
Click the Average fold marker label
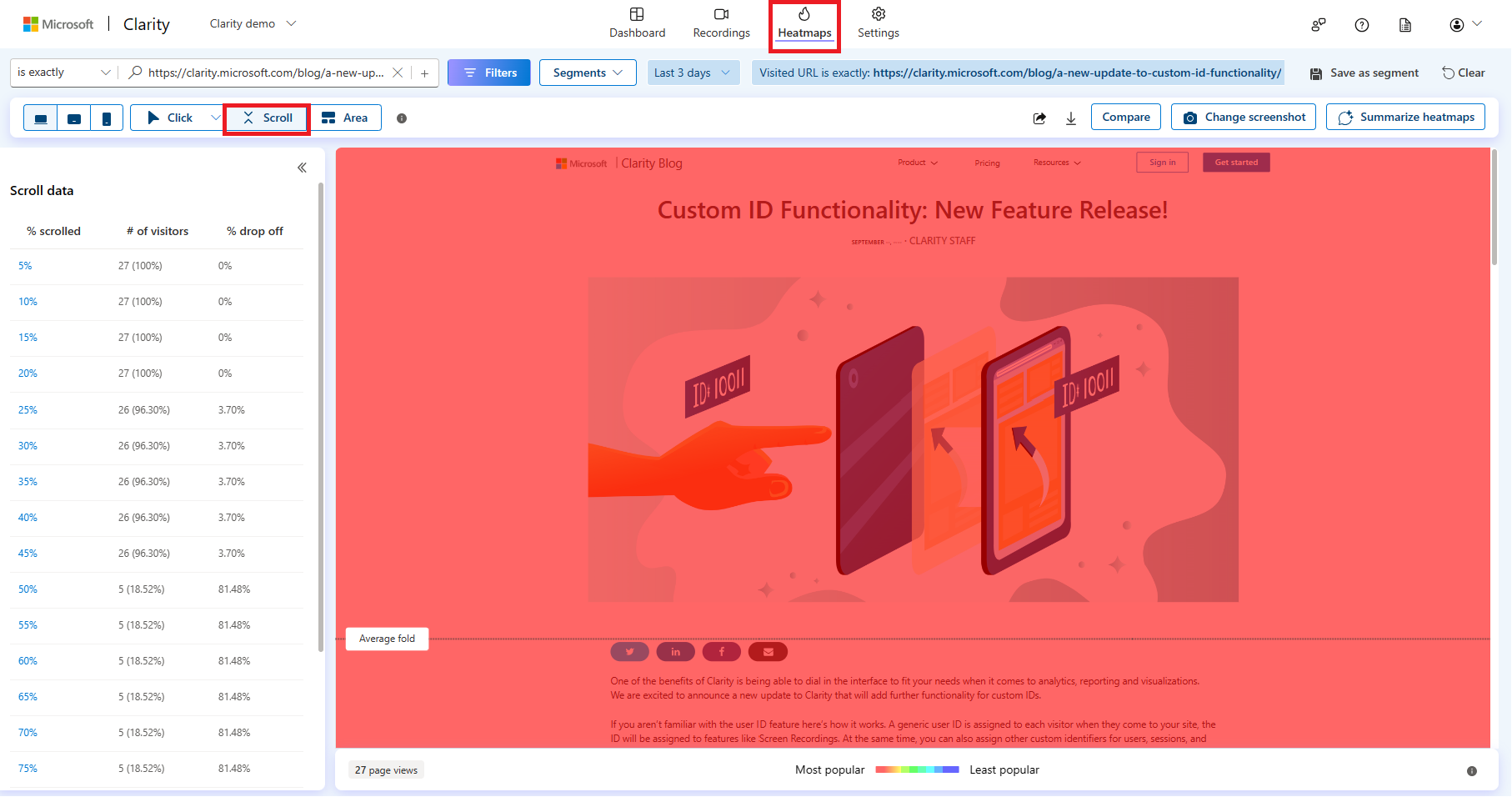pos(387,639)
